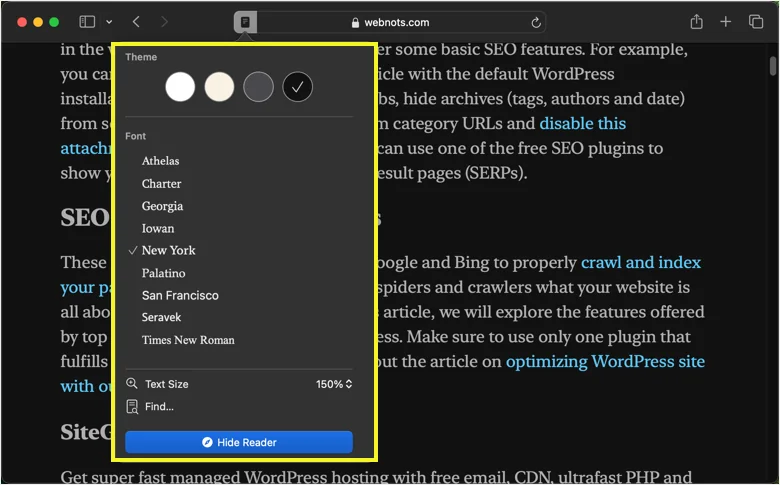Go back with the back arrow

[x=136, y=22]
